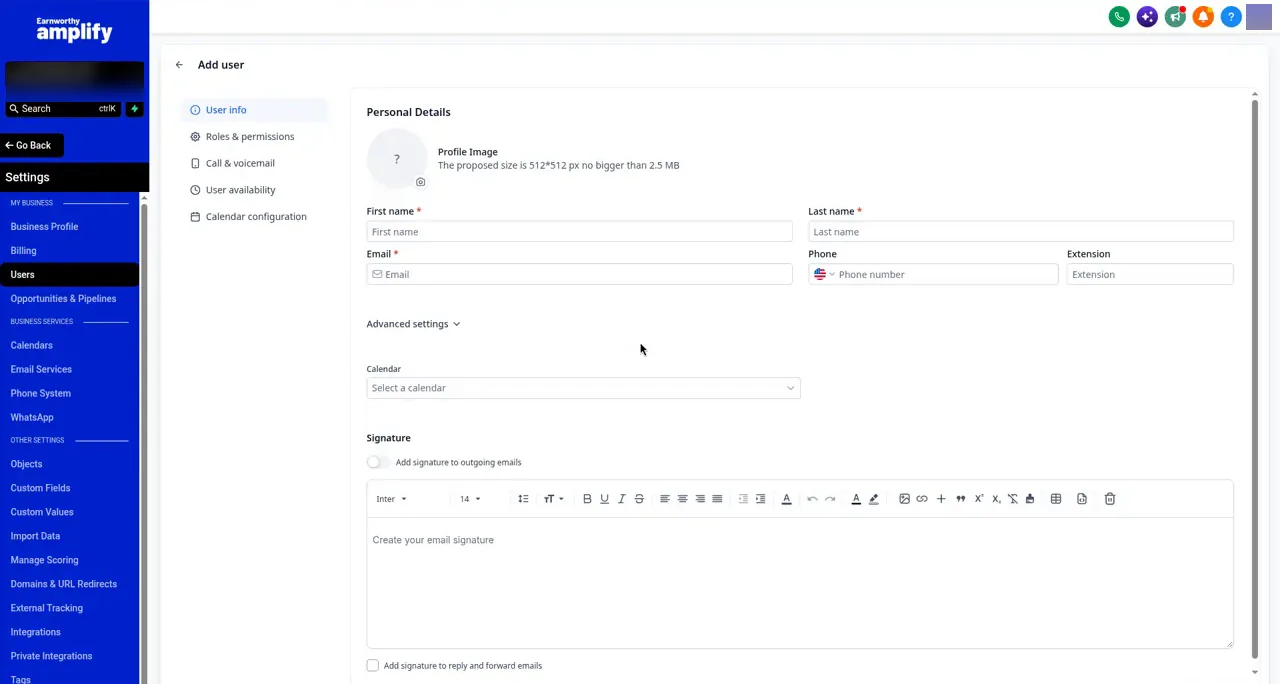Open line height dropdown in editor

[x=523, y=499]
